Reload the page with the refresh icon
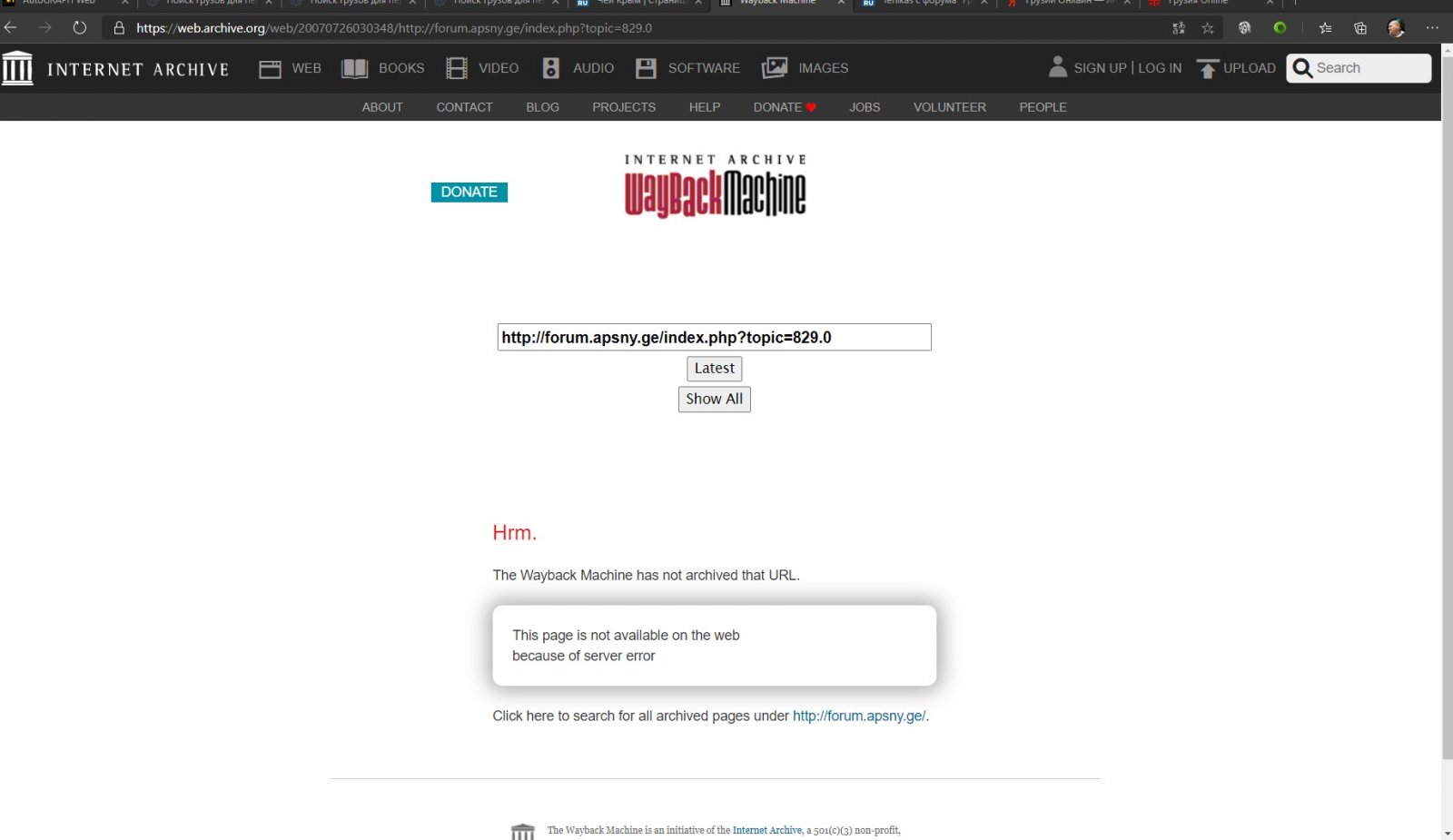 click(x=80, y=28)
